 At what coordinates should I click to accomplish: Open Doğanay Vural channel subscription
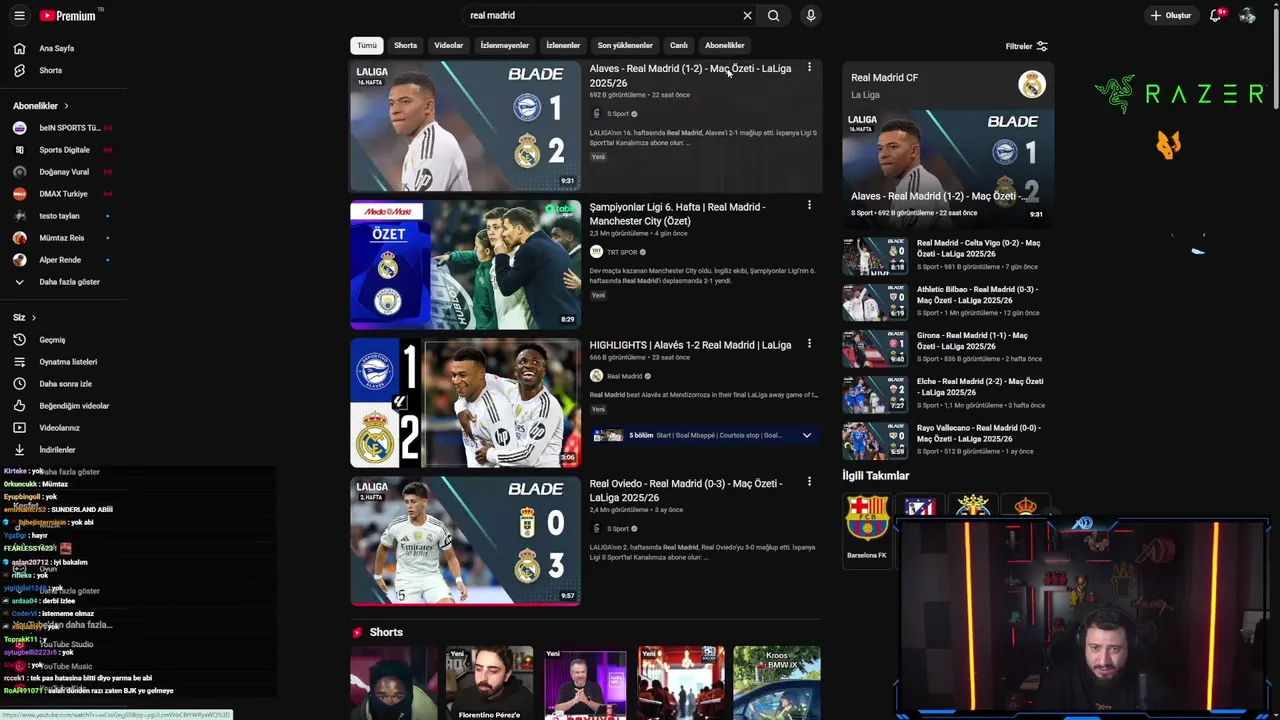tap(61, 172)
